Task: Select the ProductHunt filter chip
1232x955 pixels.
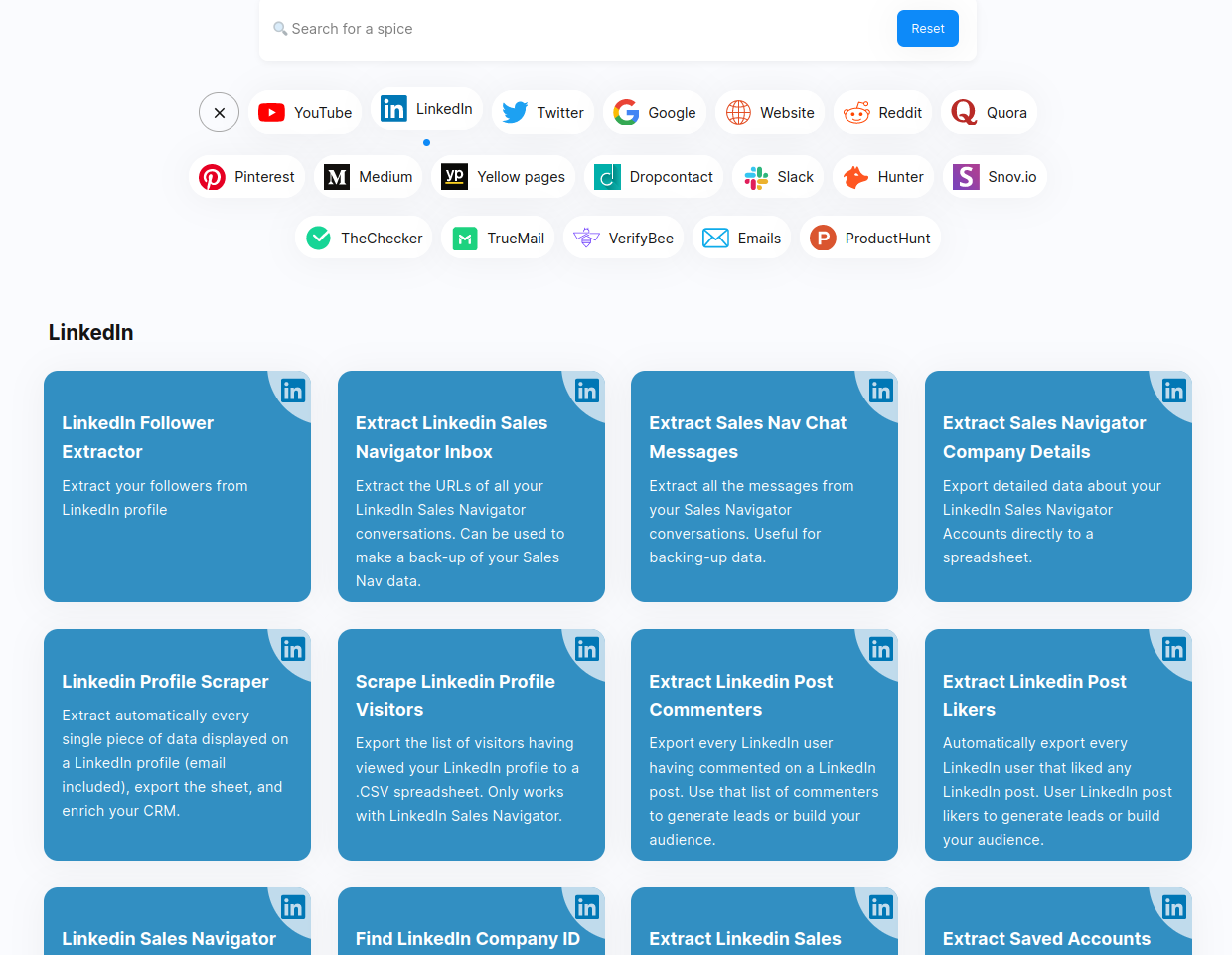Action: click(870, 239)
